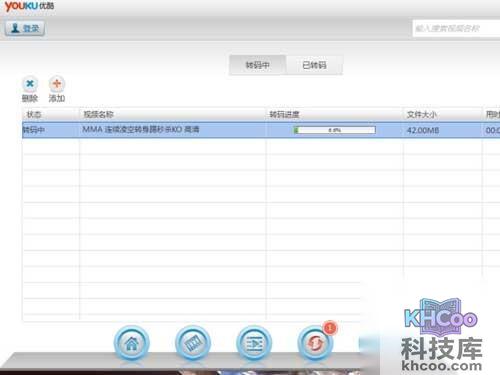
Task: Click the delete (X) icon
Action: point(30,84)
